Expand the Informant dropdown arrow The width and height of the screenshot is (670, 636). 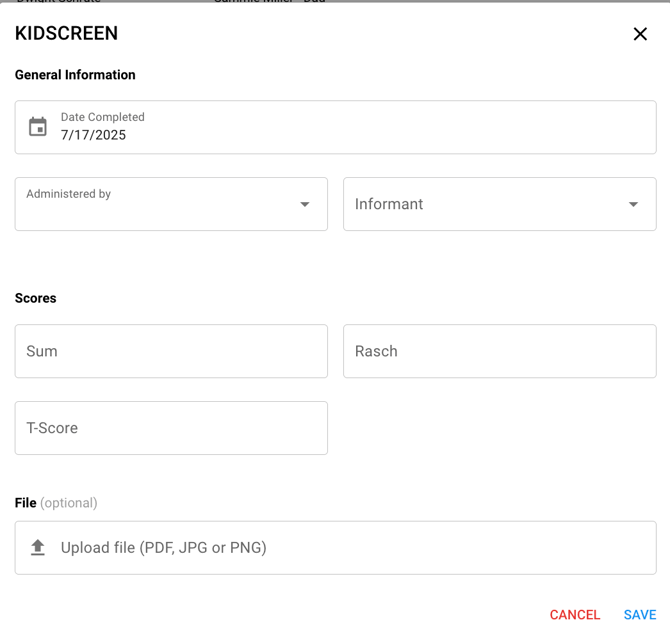point(633,204)
